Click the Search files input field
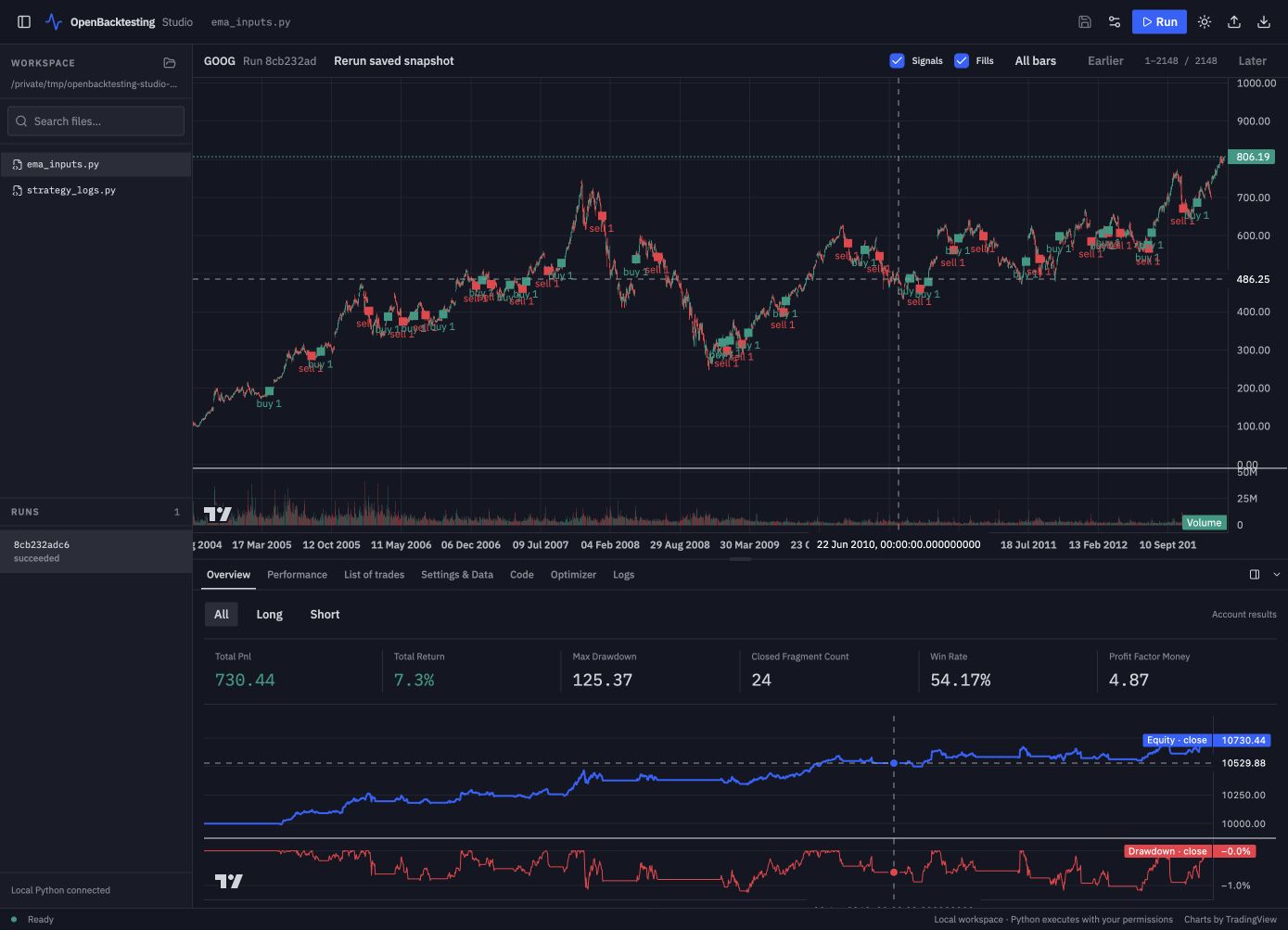Screen dimensions: 1288x930 tap(96, 121)
